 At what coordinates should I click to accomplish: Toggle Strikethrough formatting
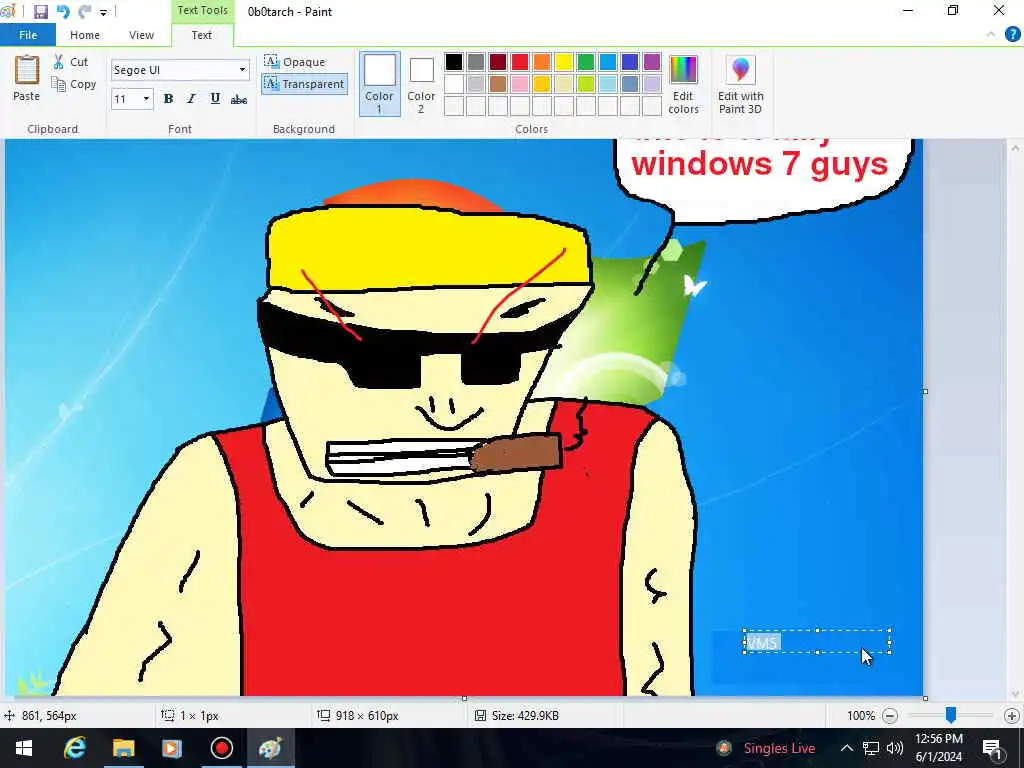click(239, 99)
